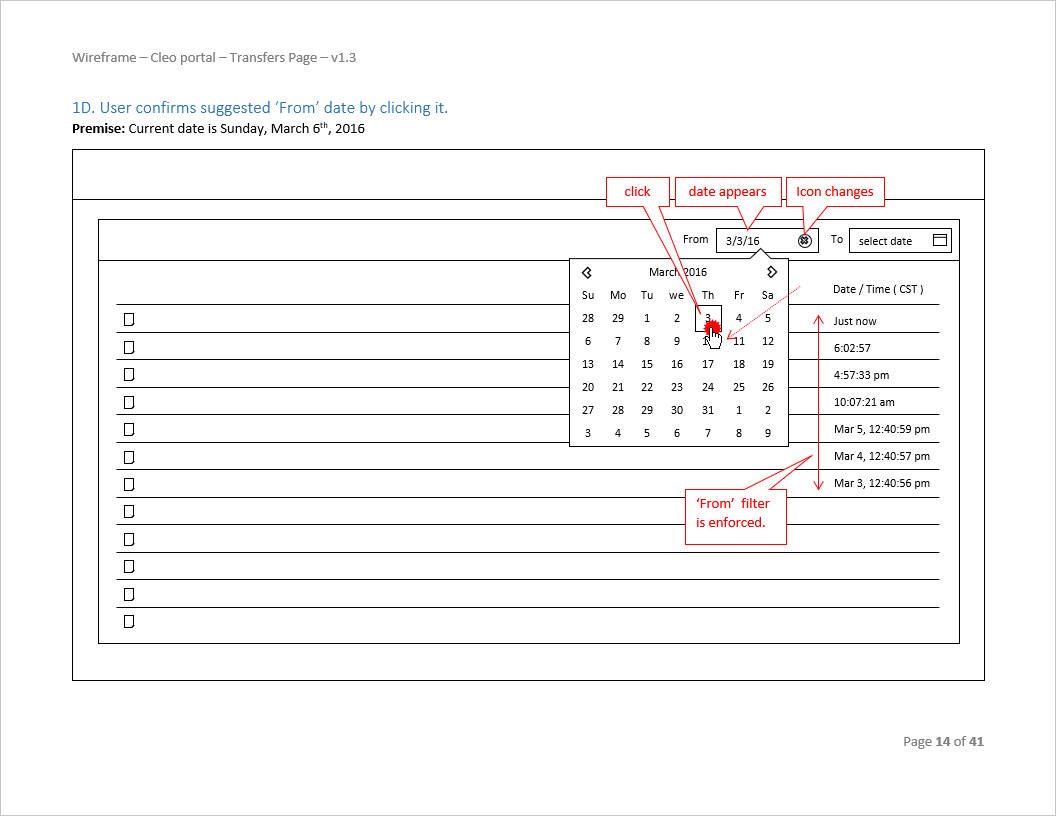This screenshot has width=1056, height=816.
Task: Click the To field 'select date'
Action: pyautogui.click(x=900, y=240)
